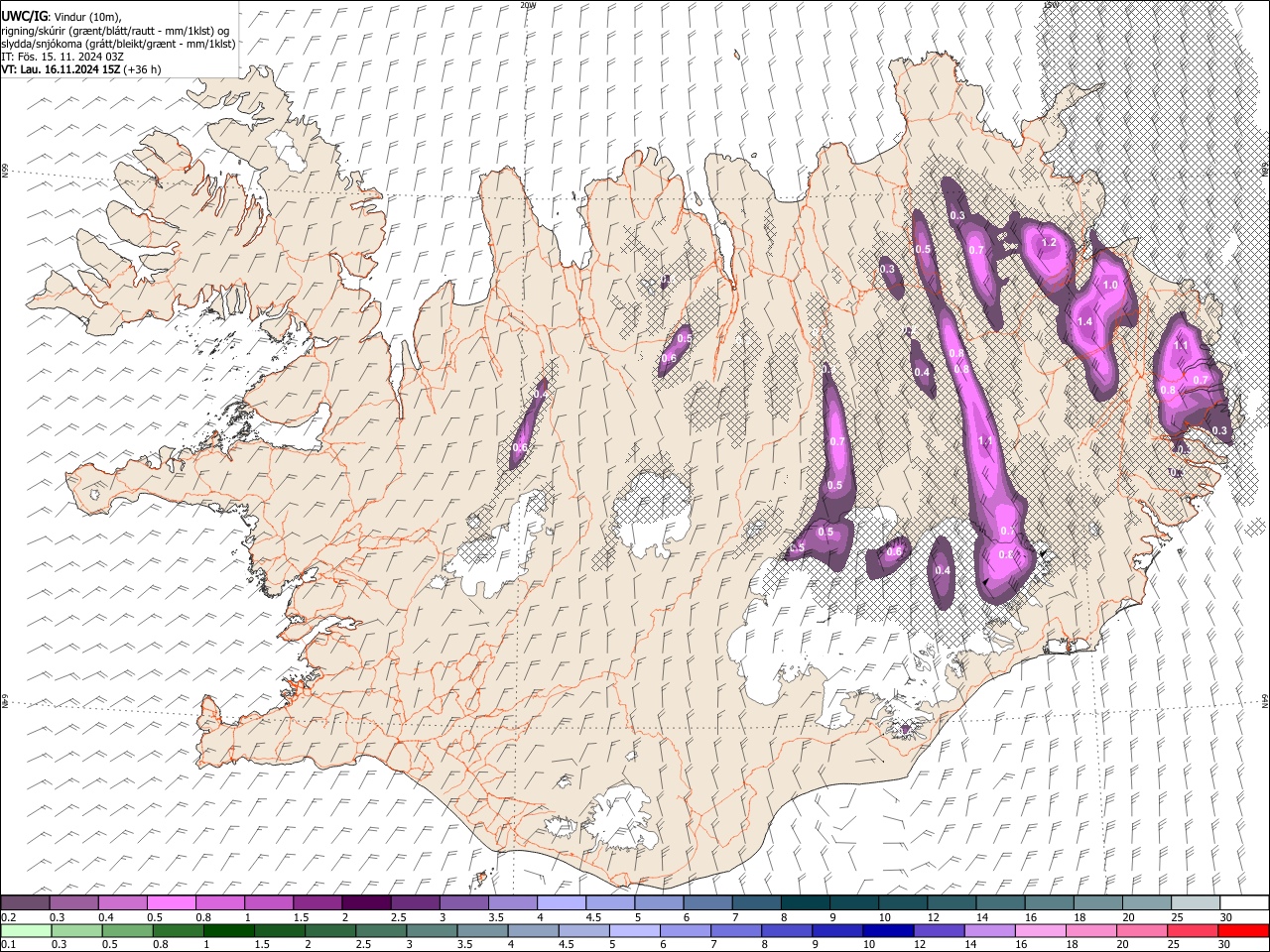The image size is (1270, 952).
Task: Select the pale green lower swatch from 0.1 to 0.3
Action: (26, 930)
